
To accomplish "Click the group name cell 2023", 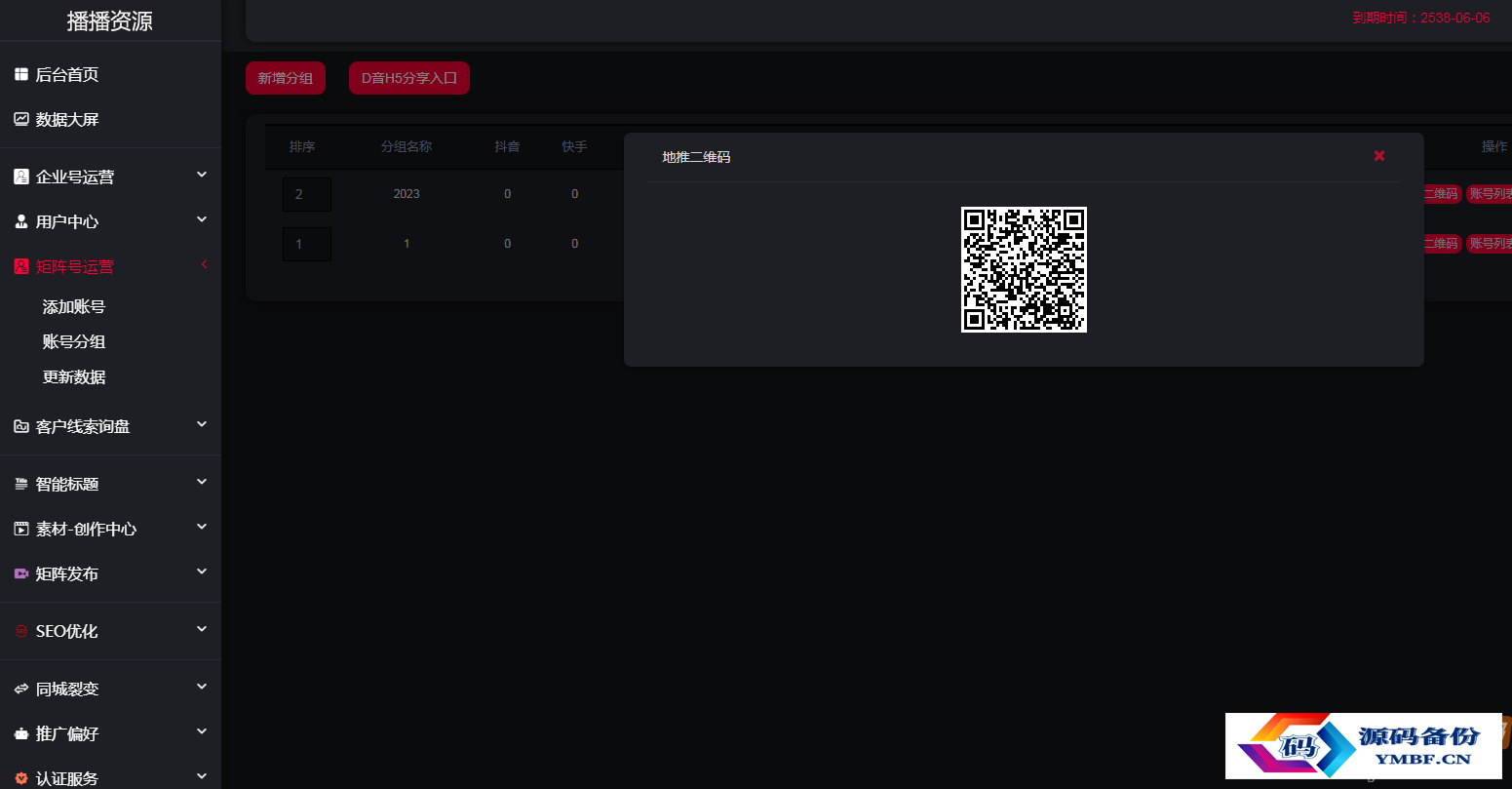I will coord(407,194).
